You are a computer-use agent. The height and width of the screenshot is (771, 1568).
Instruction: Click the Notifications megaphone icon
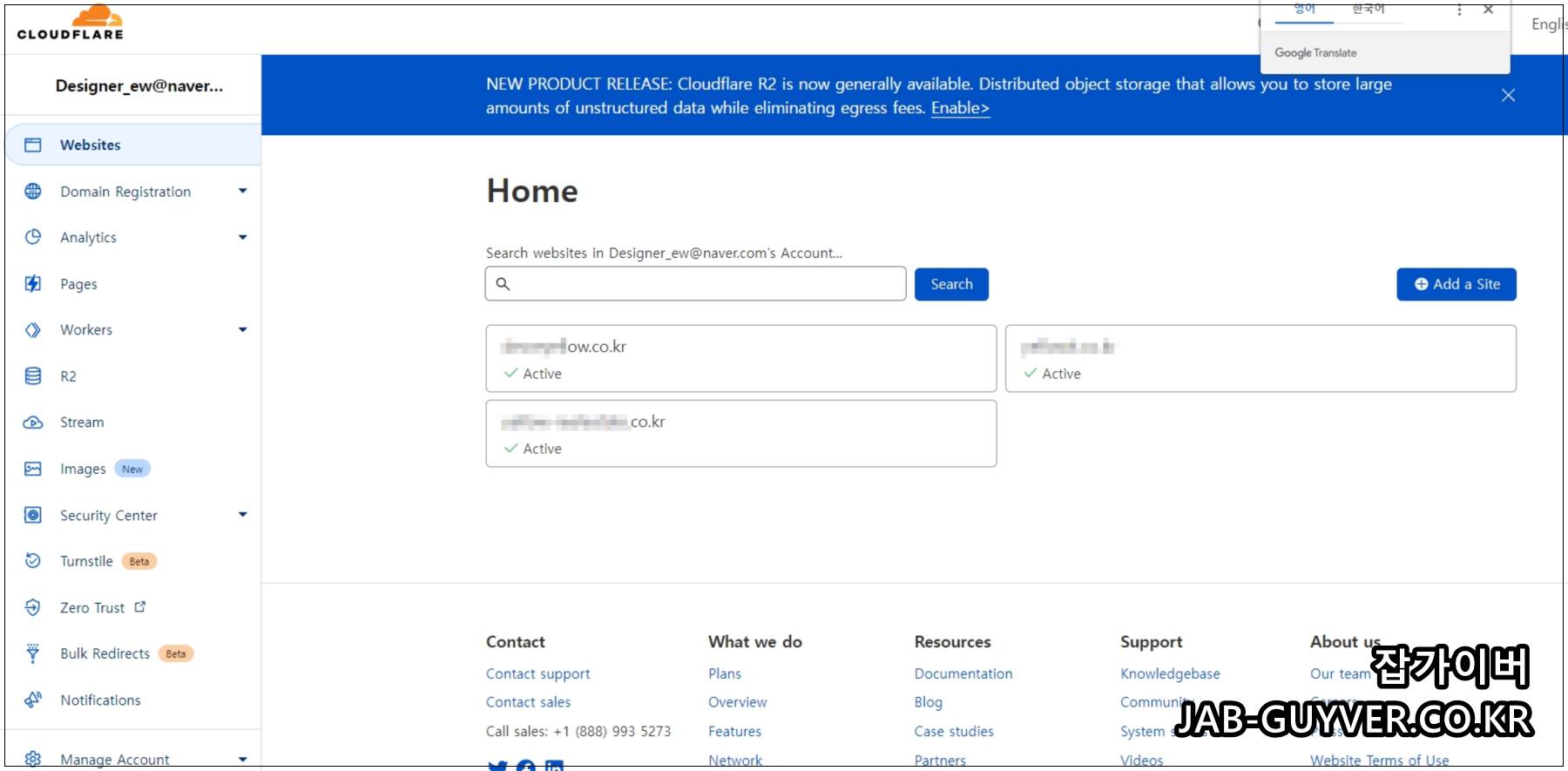click(x=33, y=700)
